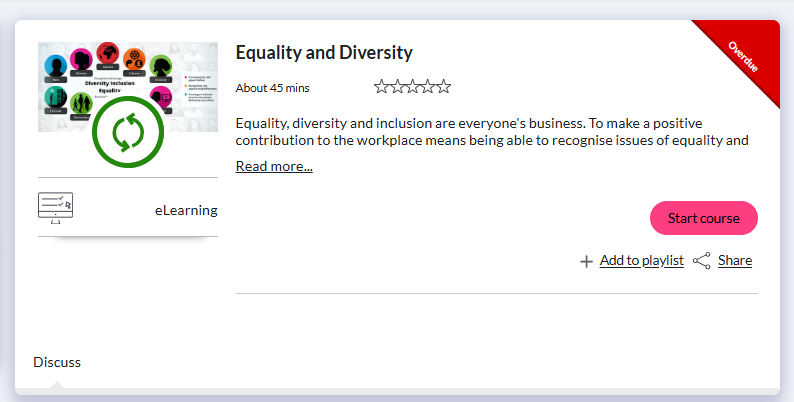Click the green circular refresh icon
The image size is (794, 402).
[x=127, y=132]
